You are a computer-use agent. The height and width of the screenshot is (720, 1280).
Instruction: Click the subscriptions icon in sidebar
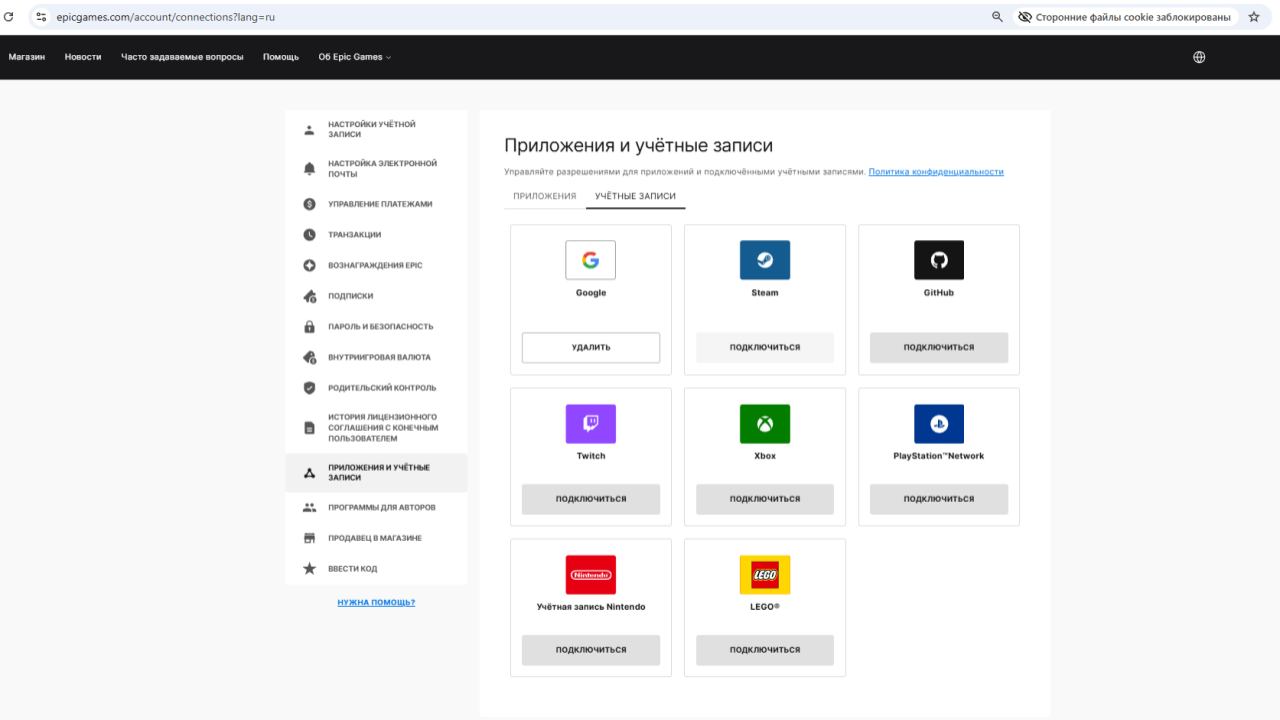tap(309, 296)
